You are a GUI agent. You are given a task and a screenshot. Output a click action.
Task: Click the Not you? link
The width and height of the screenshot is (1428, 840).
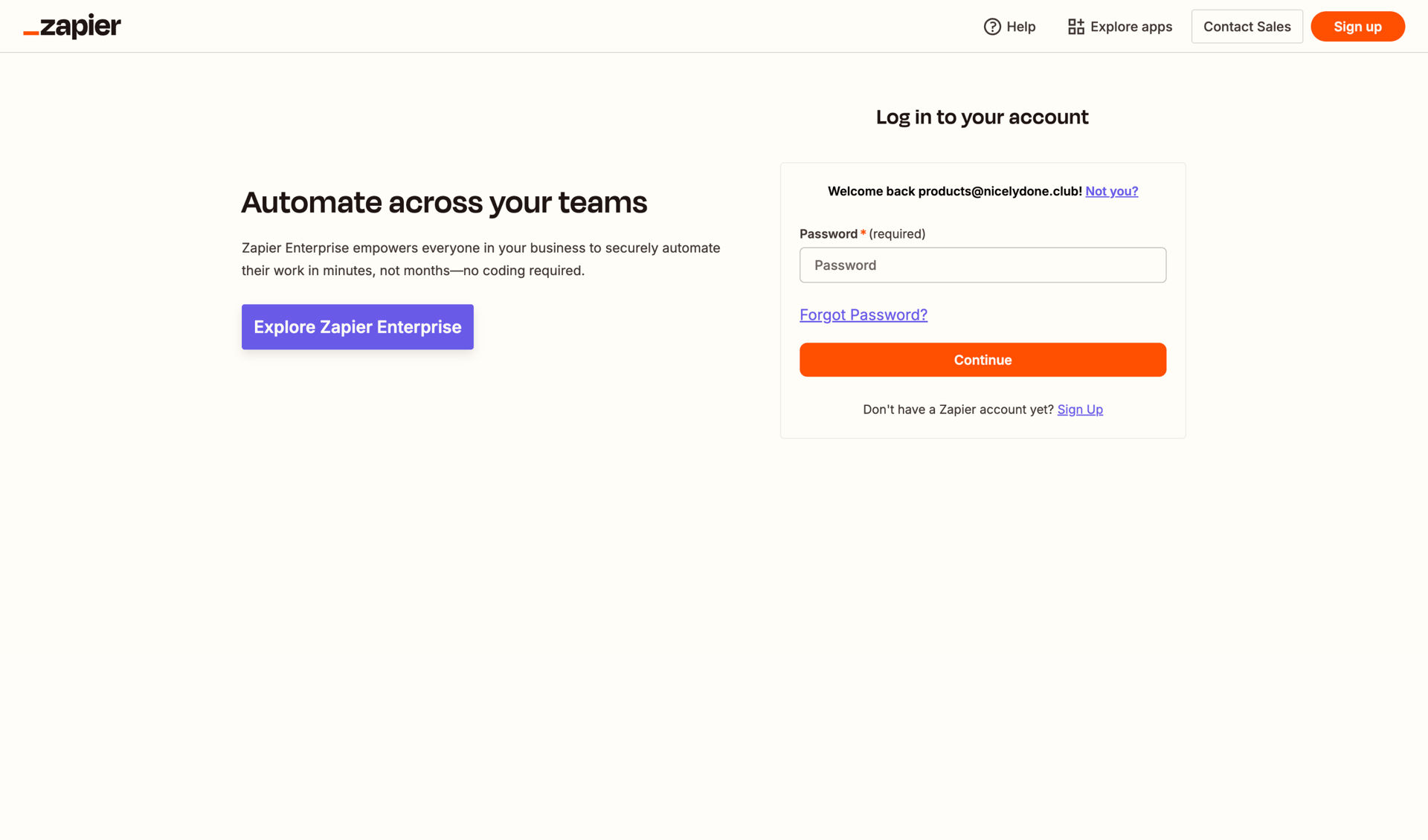click(x=1111, y=191)
